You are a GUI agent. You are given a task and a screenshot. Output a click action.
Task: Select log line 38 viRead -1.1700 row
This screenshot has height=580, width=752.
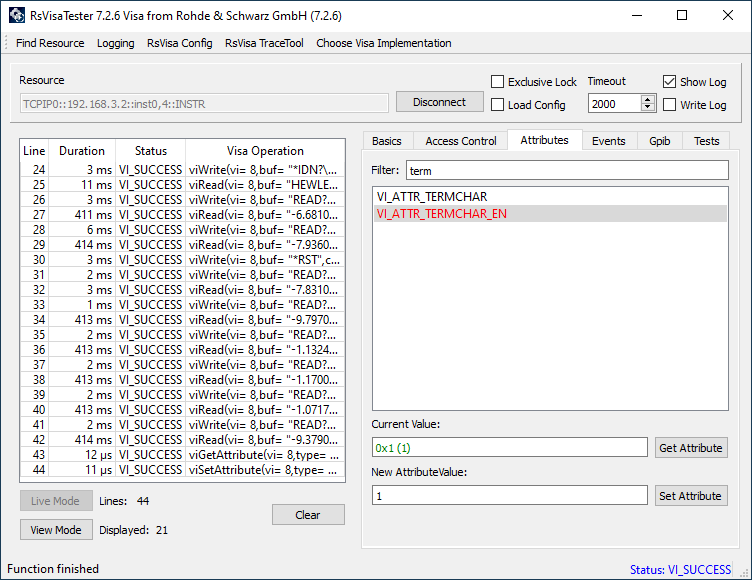pyautogui.click(x=182, y=379)
